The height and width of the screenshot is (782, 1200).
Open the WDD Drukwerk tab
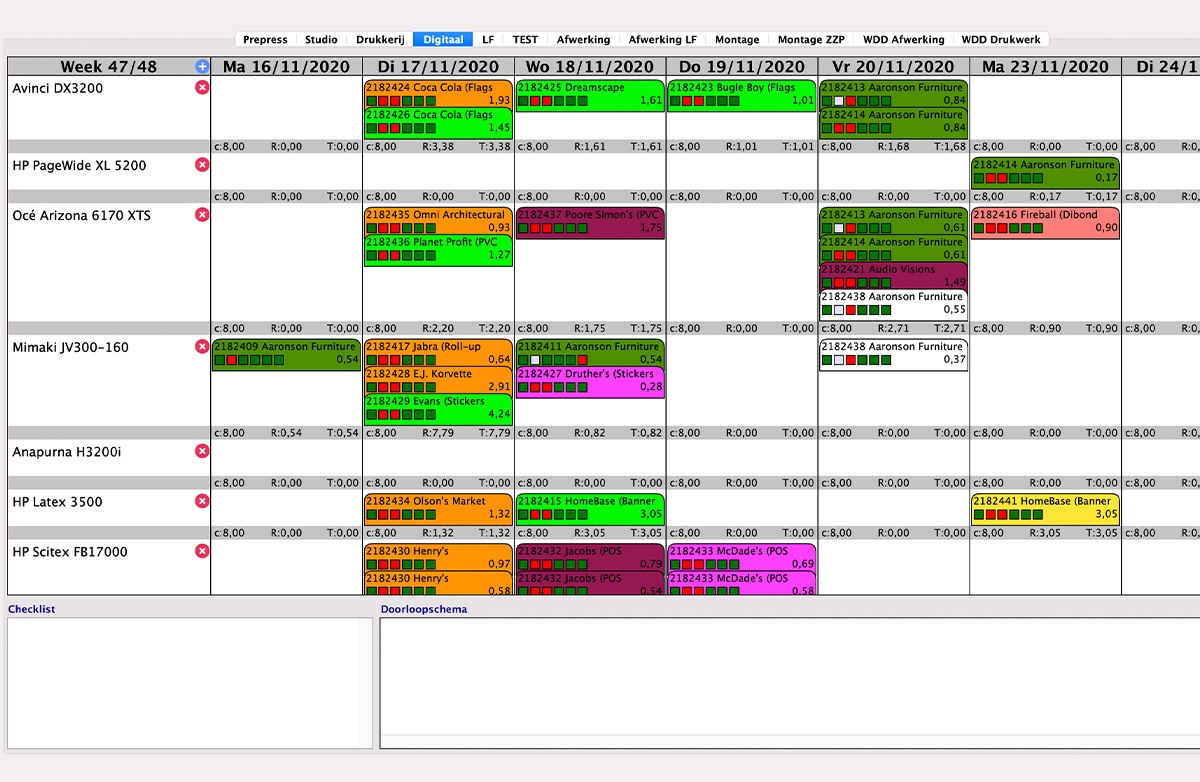coord(1001,40)
